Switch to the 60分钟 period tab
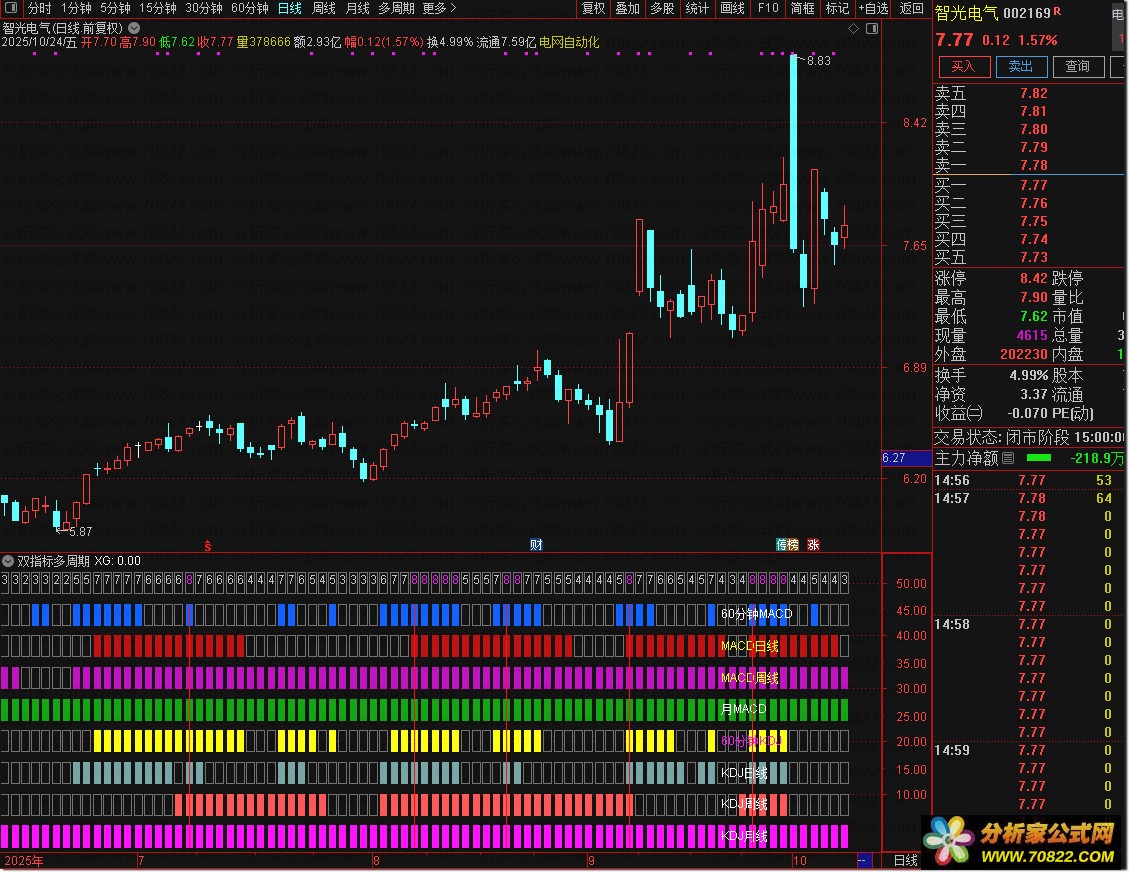1131x873 pixels. pyautogui.click(x=250, y=8)
